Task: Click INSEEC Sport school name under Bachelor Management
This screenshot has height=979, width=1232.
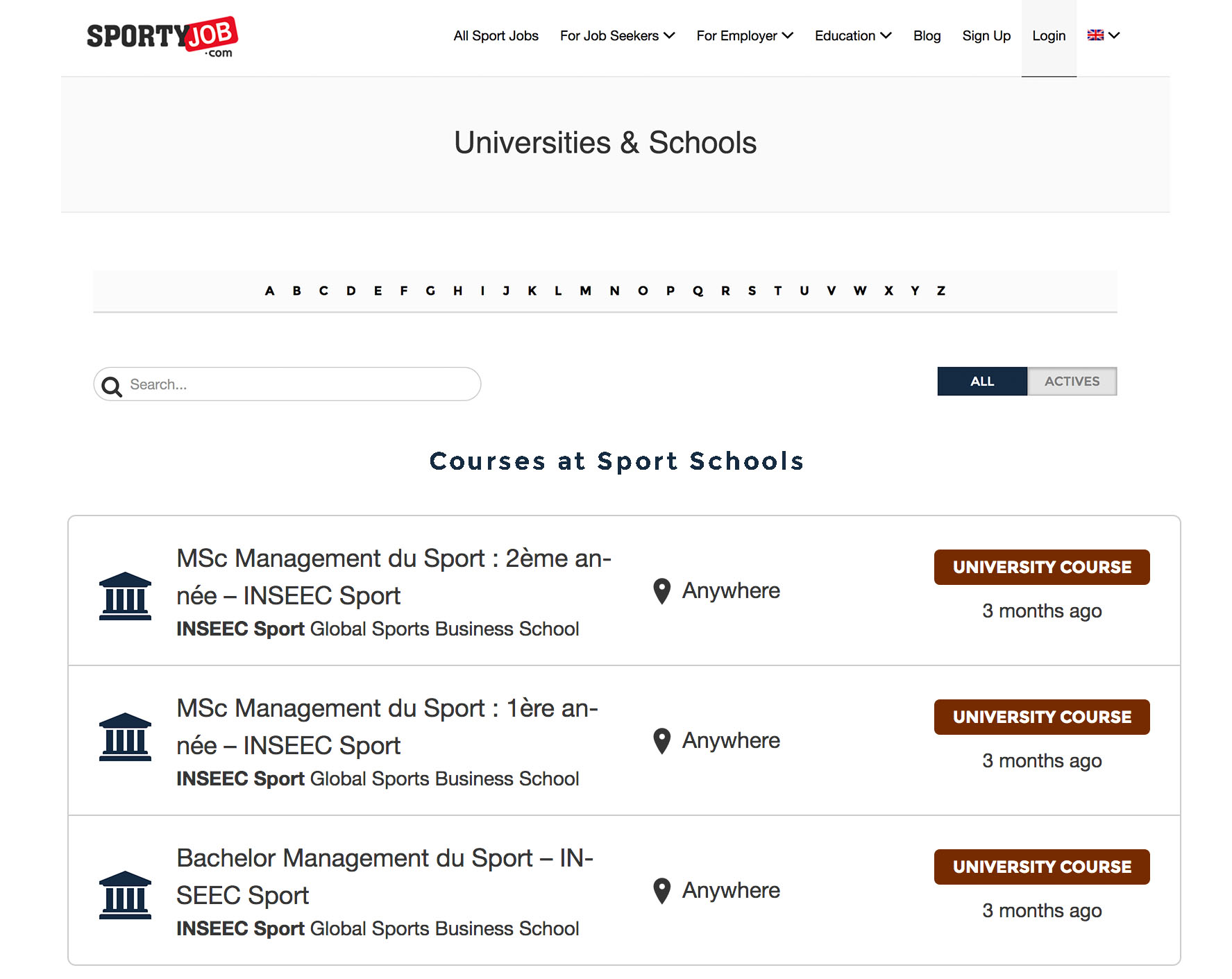Action: click(x=240, y=928)
